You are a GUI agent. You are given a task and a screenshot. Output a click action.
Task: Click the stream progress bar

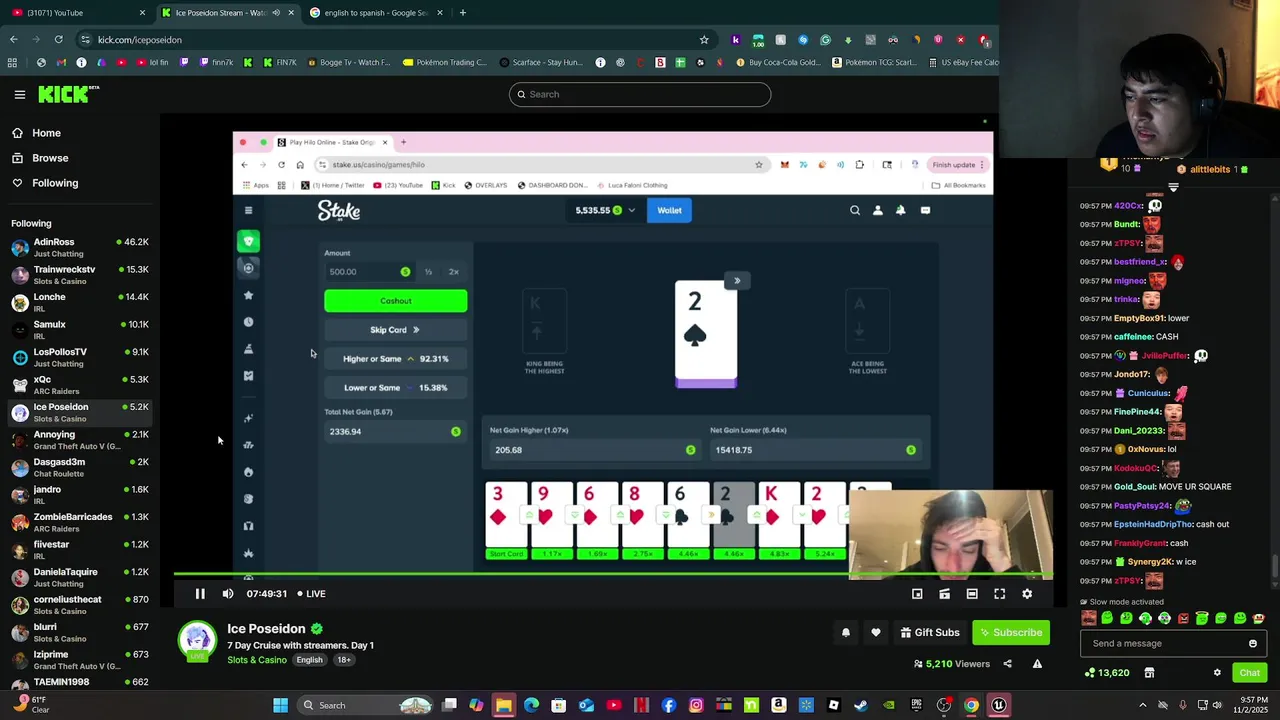point(612,575)
